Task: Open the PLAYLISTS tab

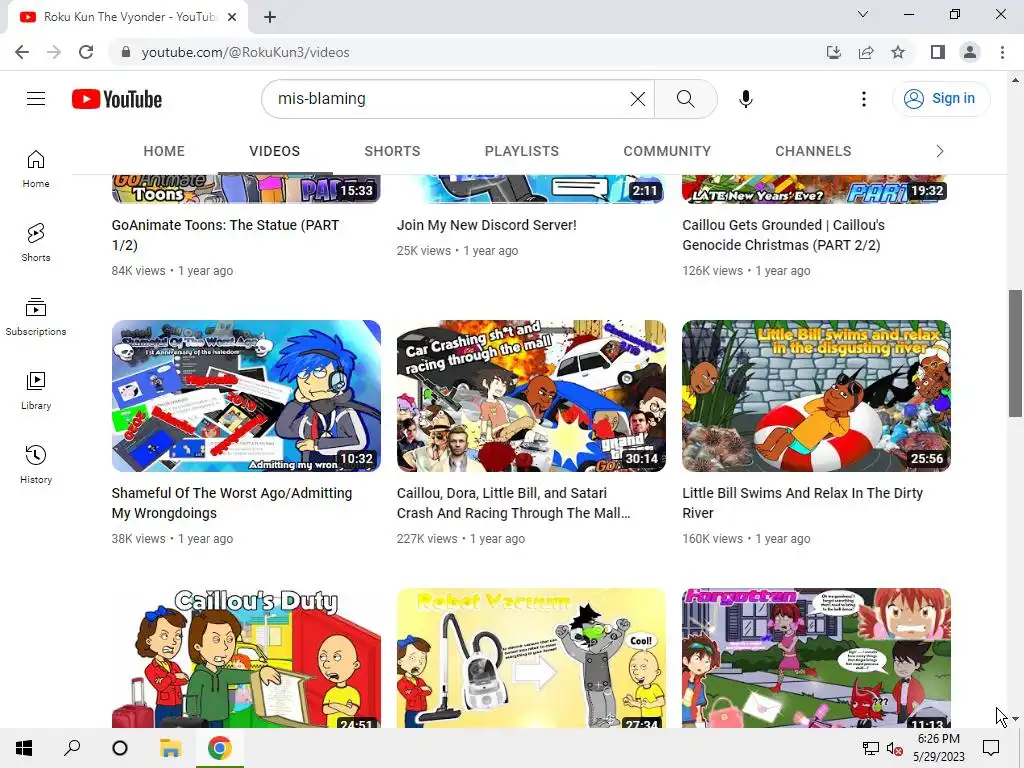Action: point(522,151)
